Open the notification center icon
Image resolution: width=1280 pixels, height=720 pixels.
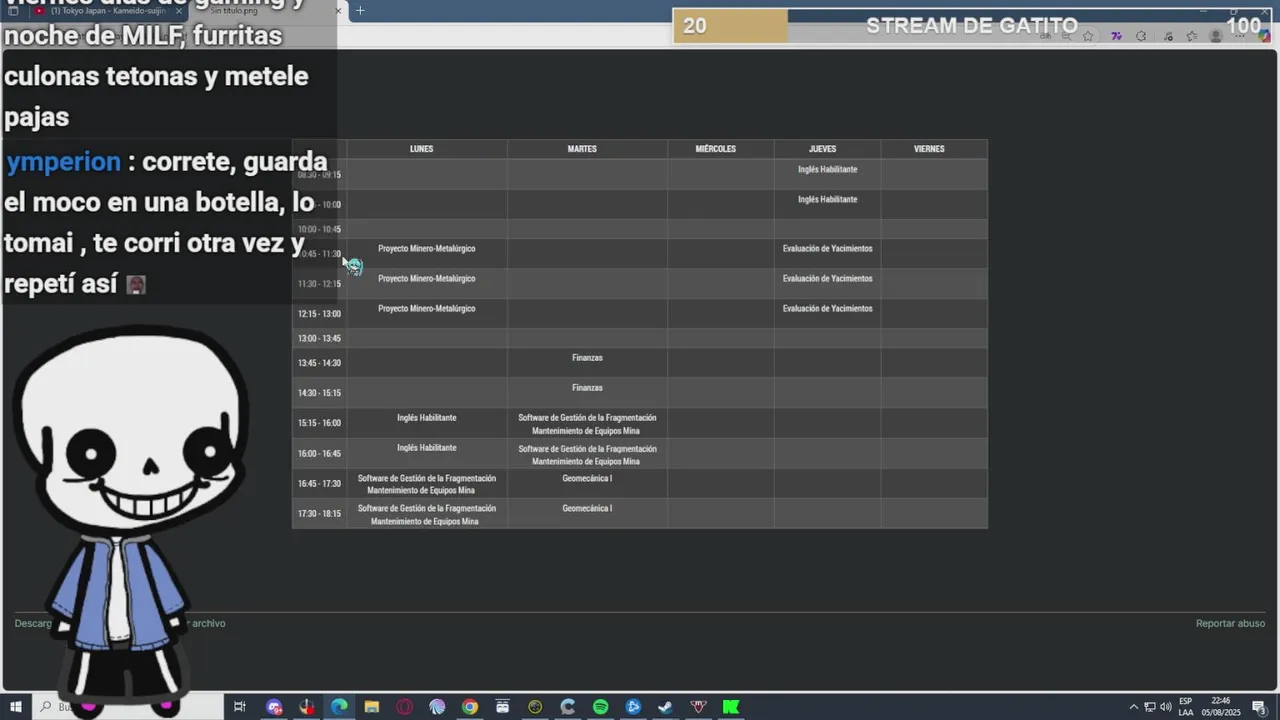[x=1259, y=707]
